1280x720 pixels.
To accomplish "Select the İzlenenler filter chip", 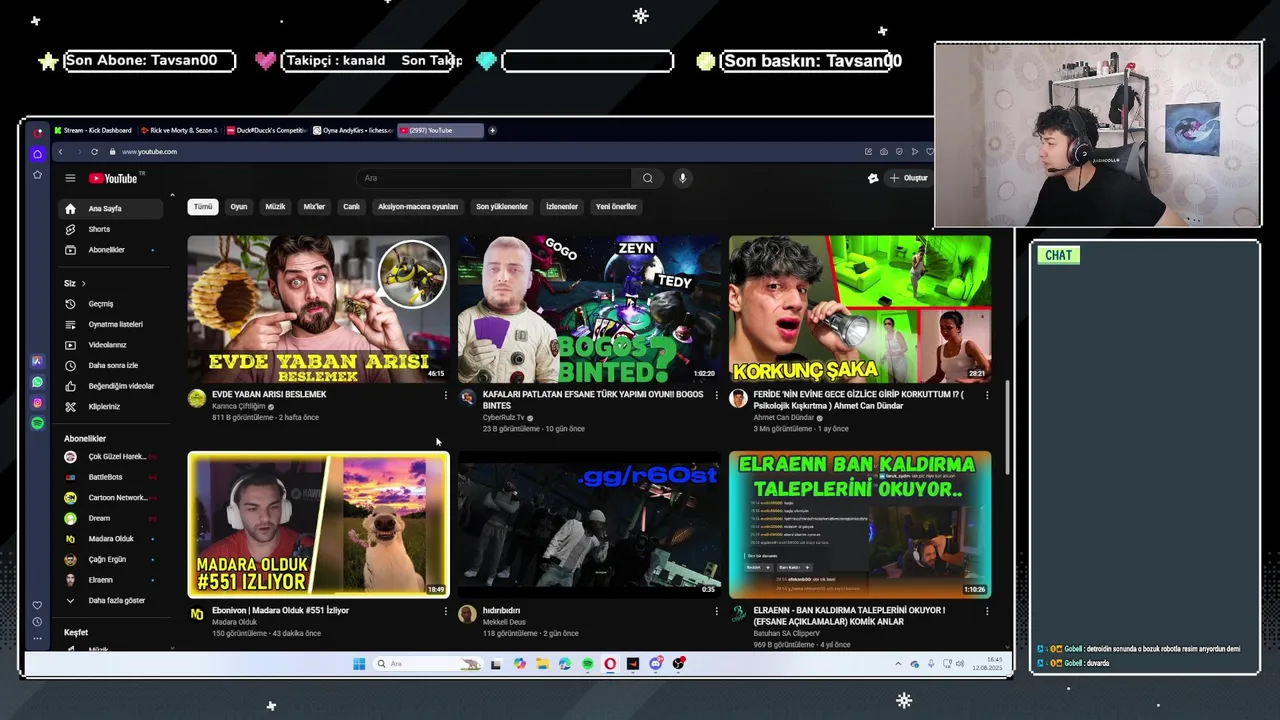I will 562,207.
